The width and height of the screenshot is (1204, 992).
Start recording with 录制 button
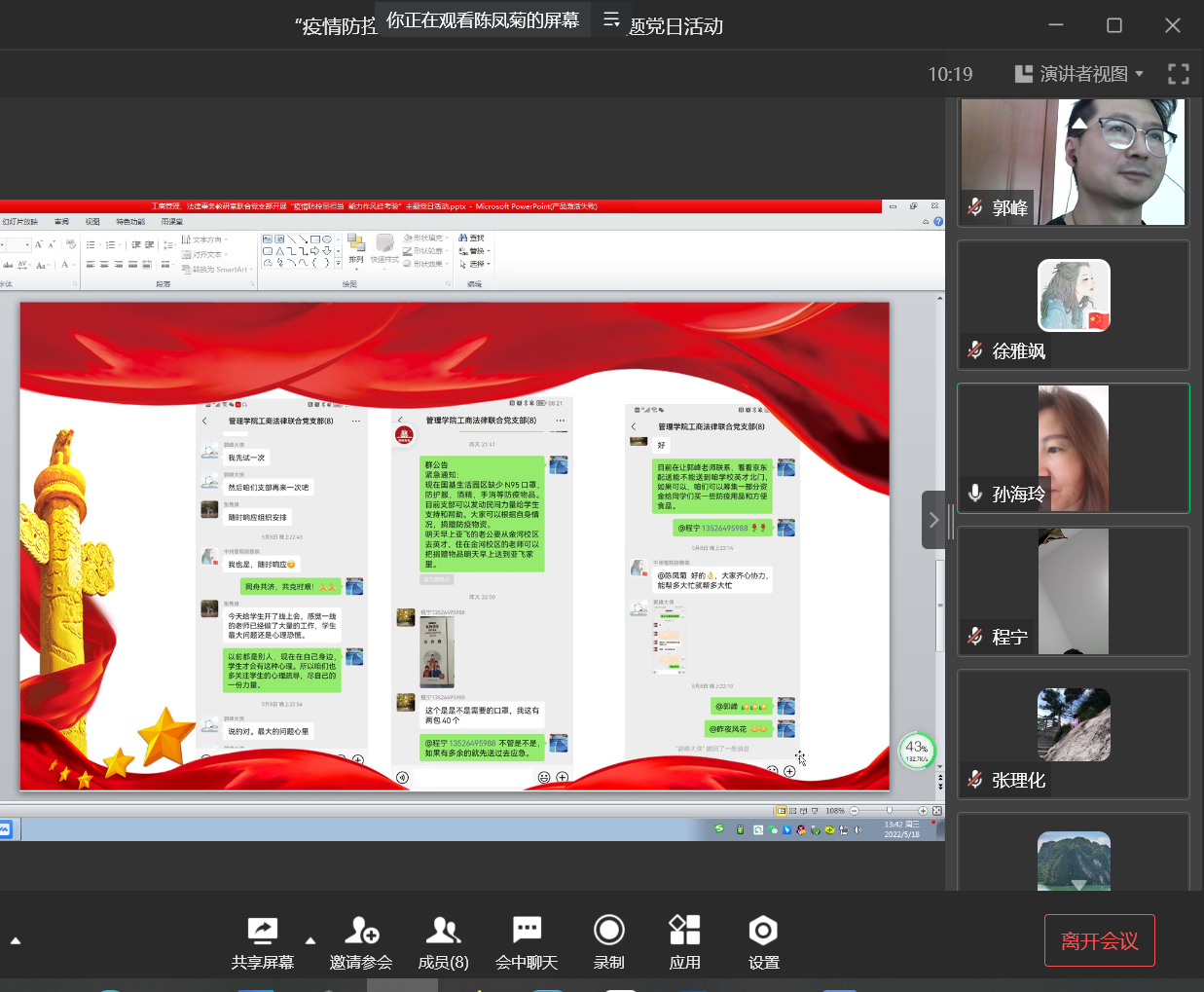609,932
